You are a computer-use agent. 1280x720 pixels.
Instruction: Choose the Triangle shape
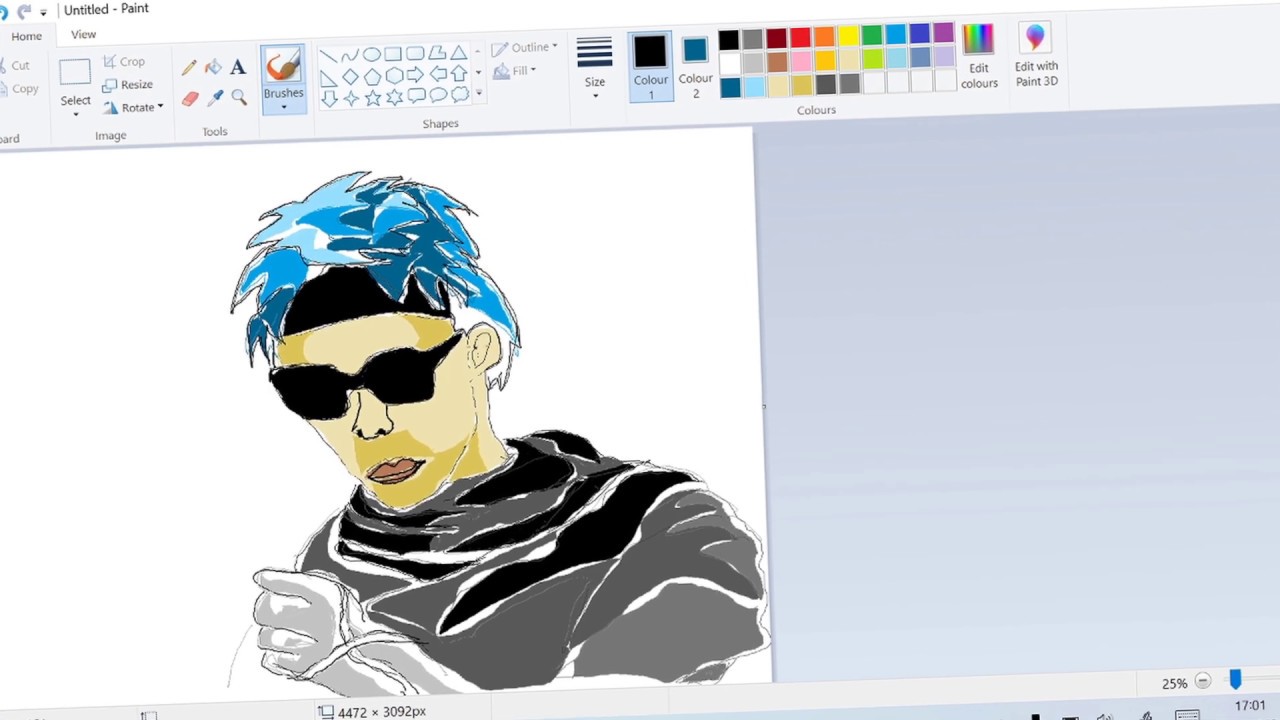[x=459, y=52]
